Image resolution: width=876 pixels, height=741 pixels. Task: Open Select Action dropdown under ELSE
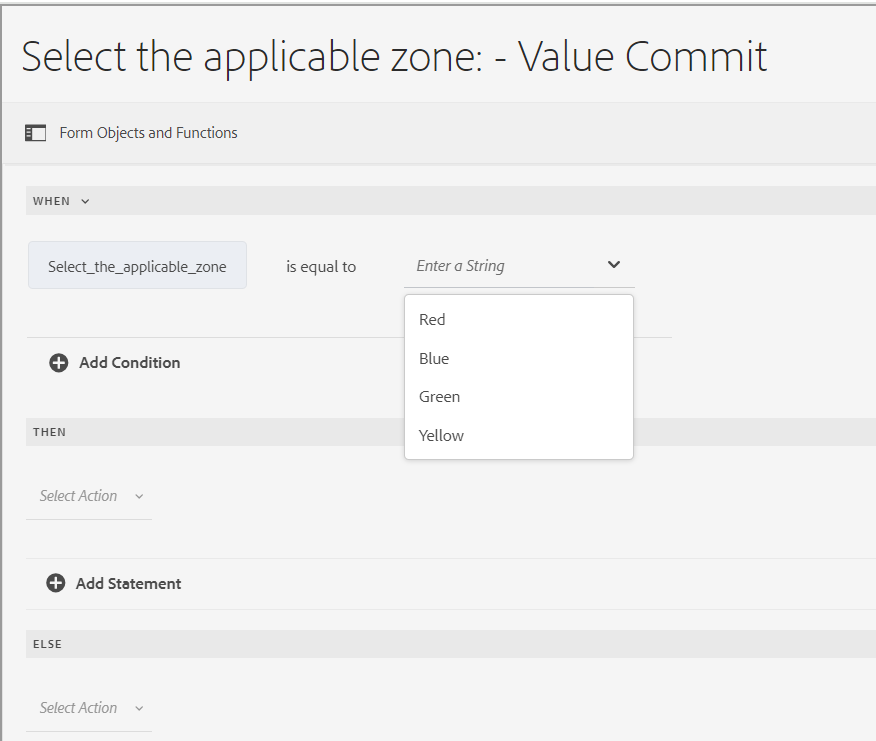click(91, 708)
